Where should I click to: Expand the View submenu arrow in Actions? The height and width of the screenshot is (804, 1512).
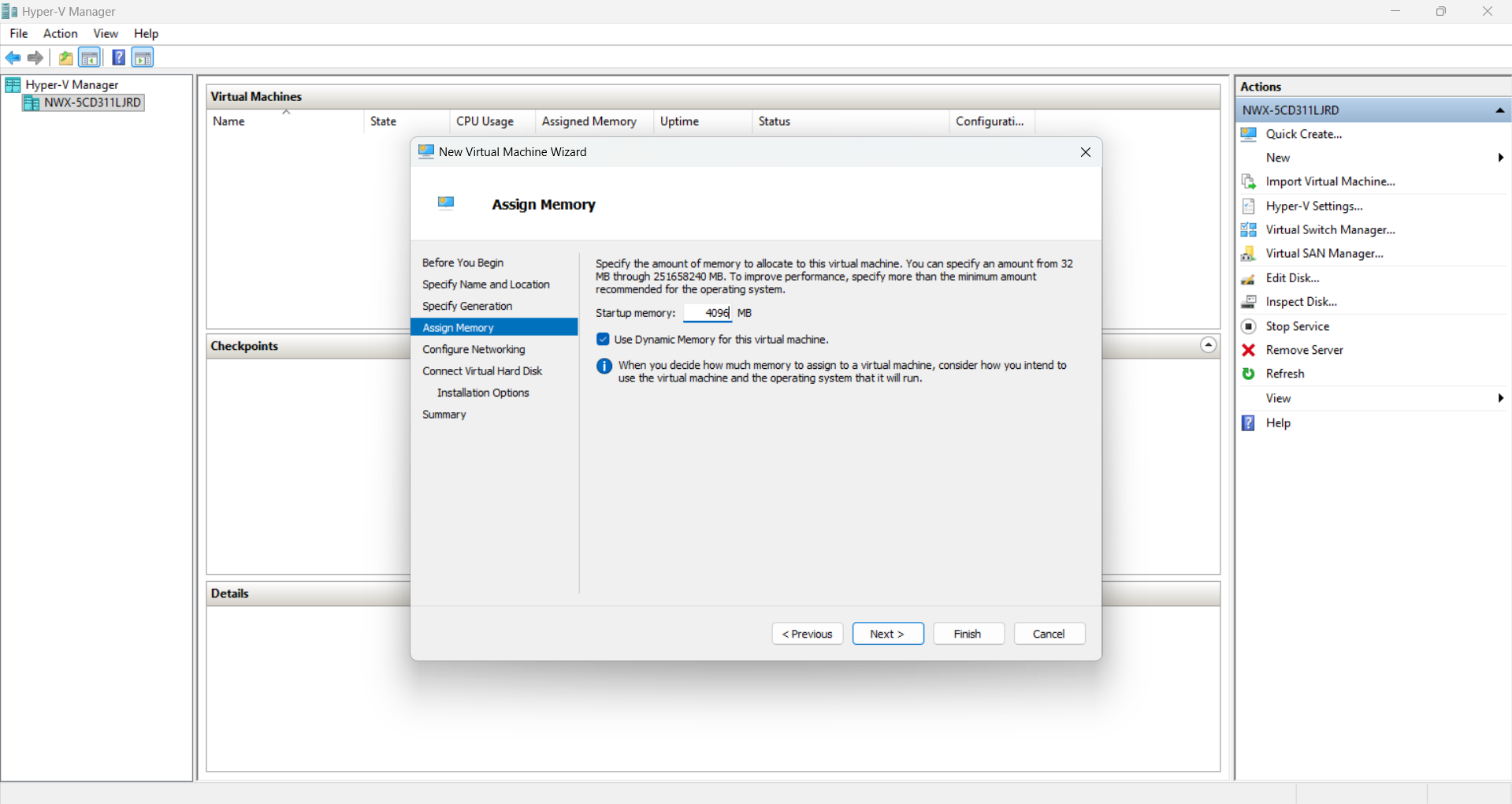1500,398
